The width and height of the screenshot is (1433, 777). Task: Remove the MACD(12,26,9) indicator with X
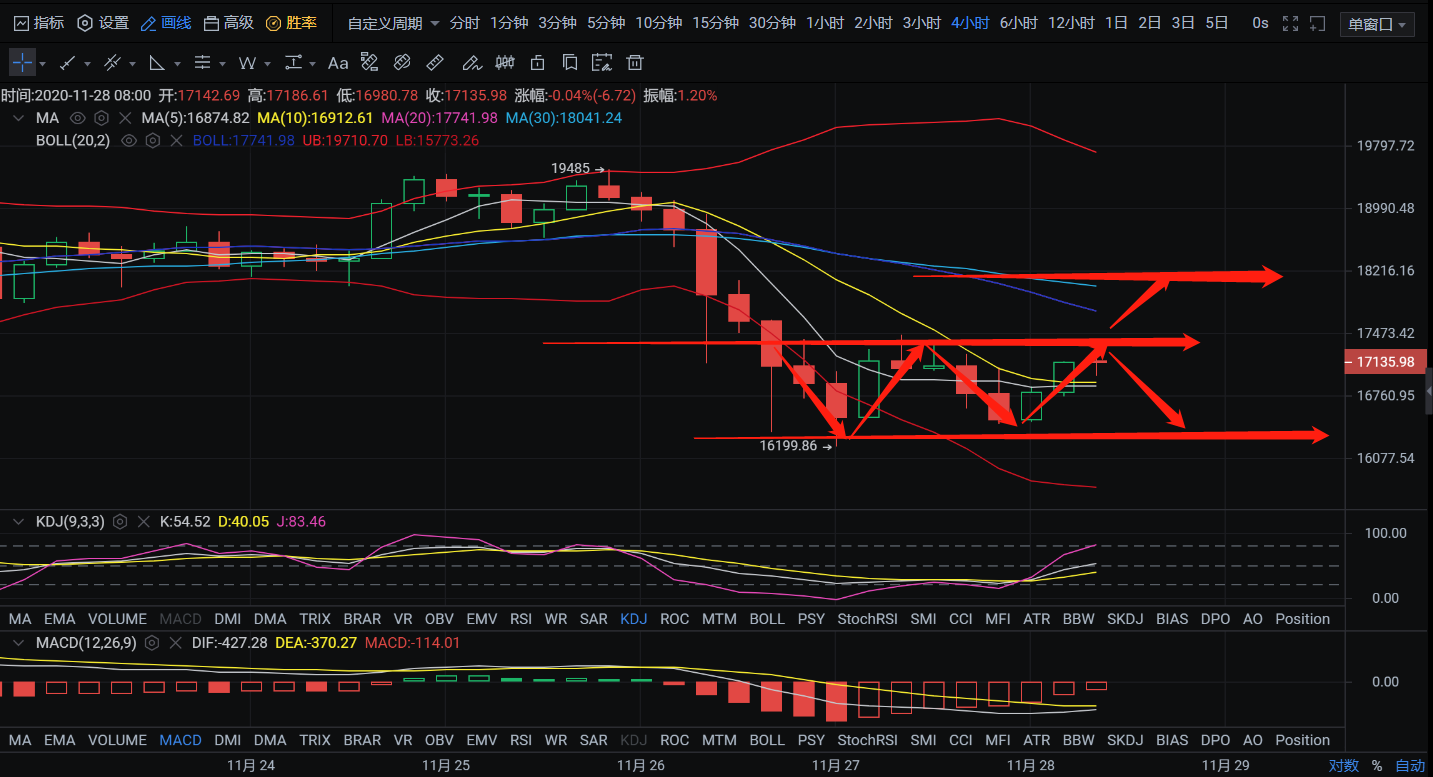(174, 643)
